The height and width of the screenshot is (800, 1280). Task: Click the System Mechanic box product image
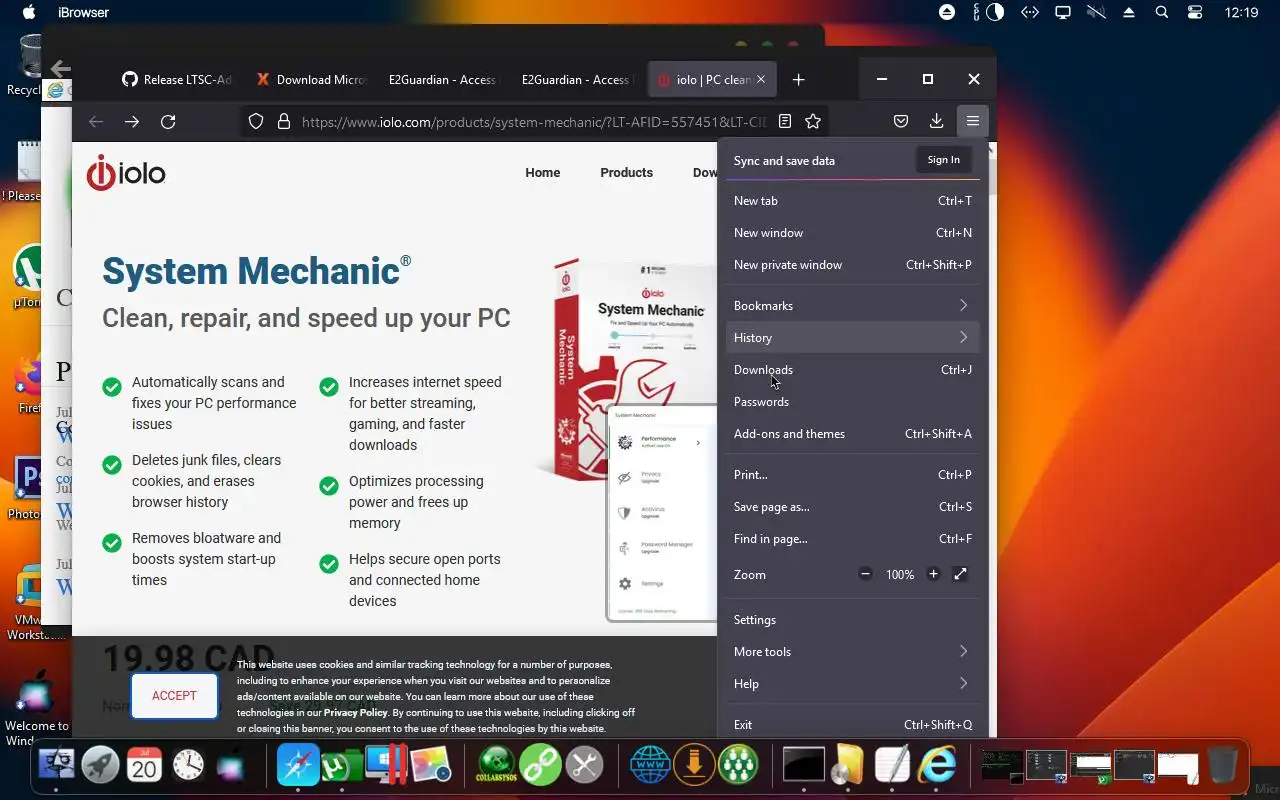click(x=625, y=370)
